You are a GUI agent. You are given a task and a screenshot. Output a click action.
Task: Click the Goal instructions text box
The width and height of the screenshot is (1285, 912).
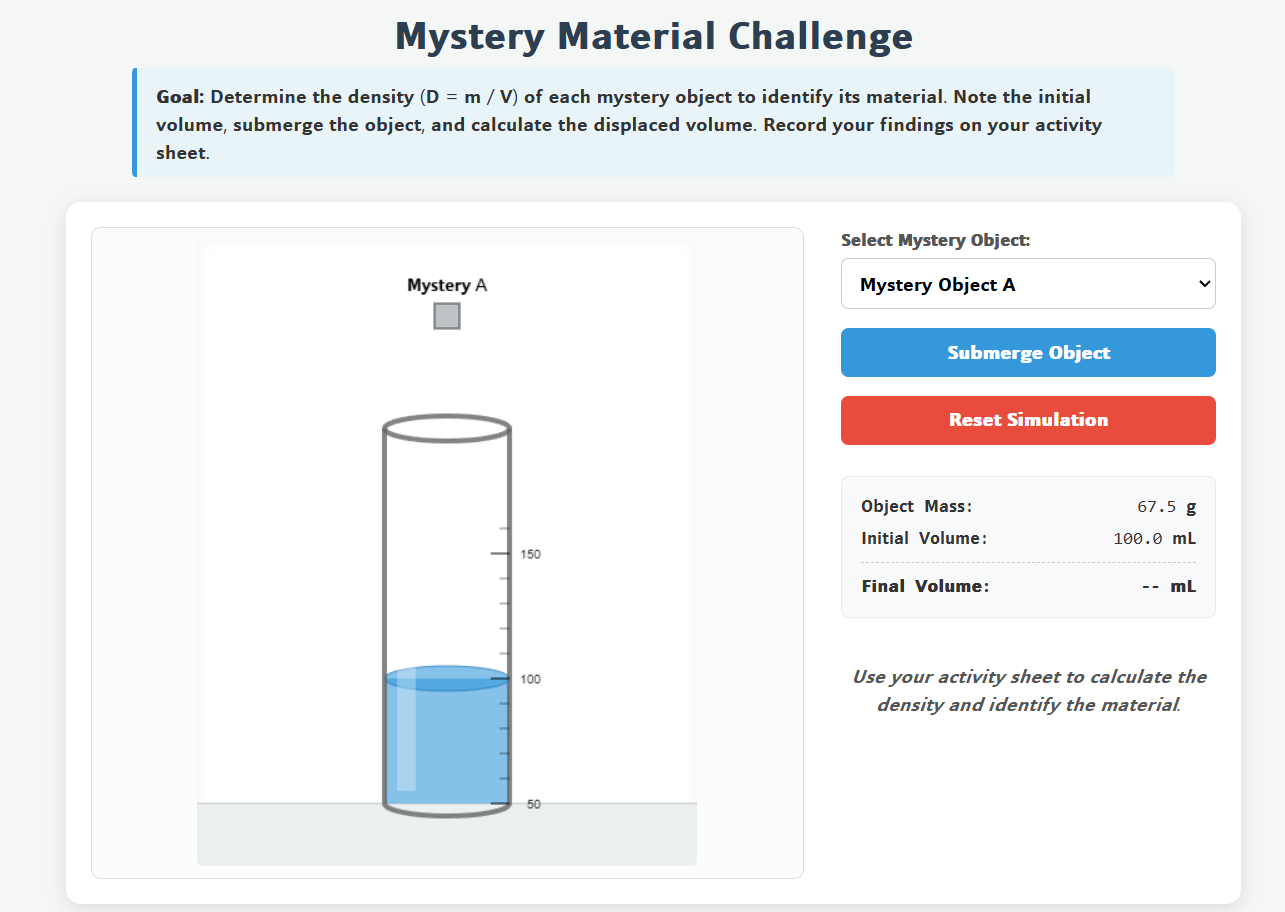click(x=654, y=123)
